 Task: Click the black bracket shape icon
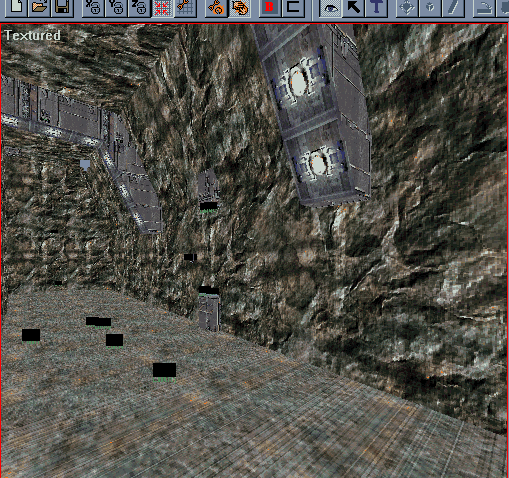(x=293, y=7)
